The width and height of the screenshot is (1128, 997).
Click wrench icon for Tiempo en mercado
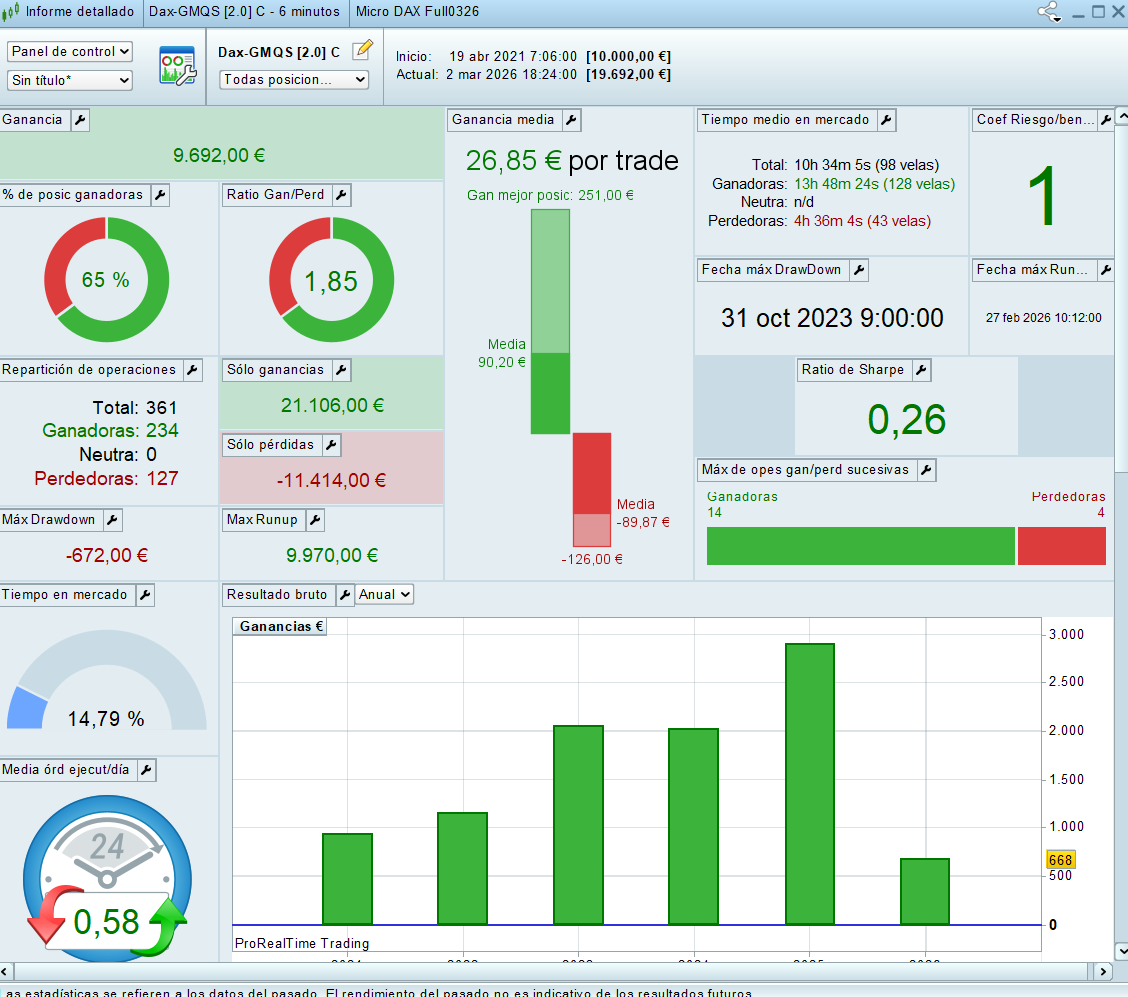click(144, 595)
